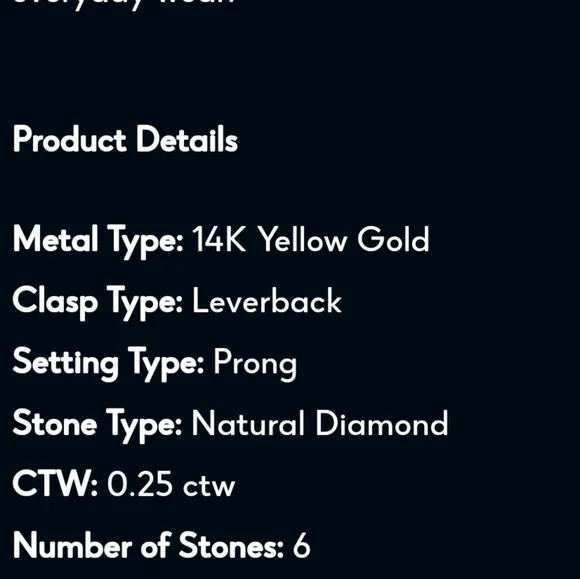Click the 0.25 ctw value

171,484
